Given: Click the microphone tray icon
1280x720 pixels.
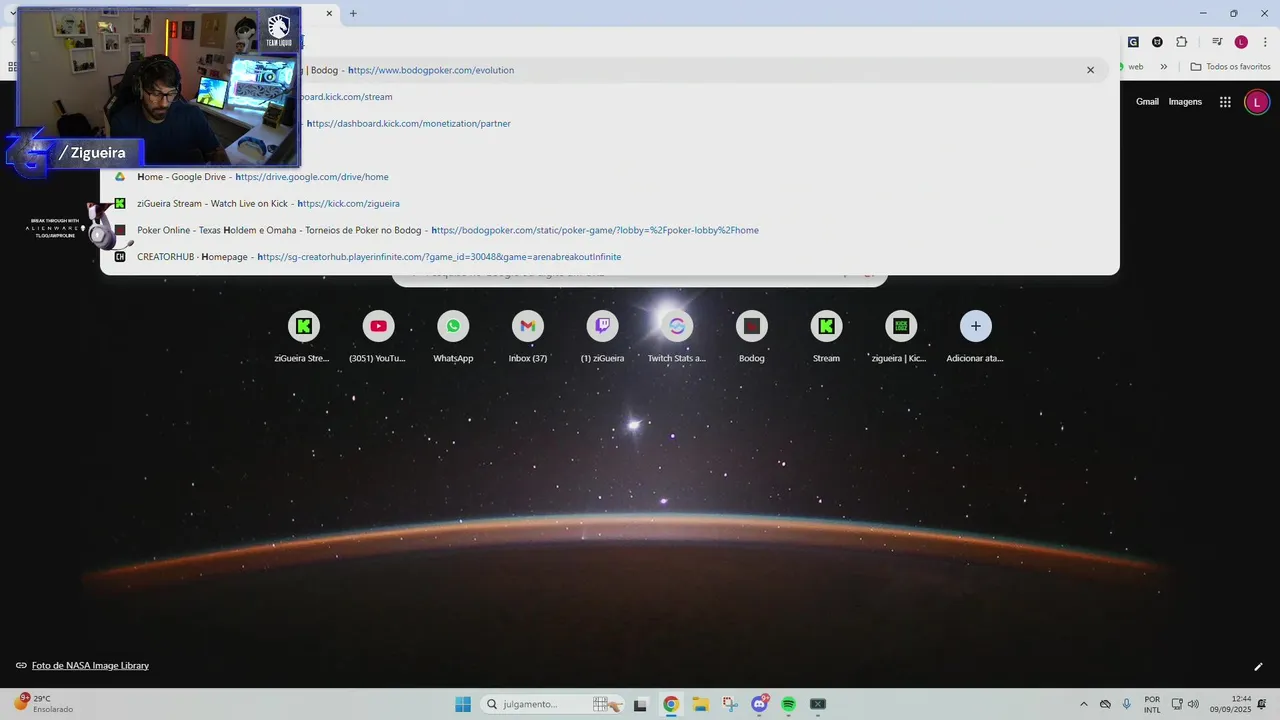Looking at the screenshot, I should coord(1127,704).
